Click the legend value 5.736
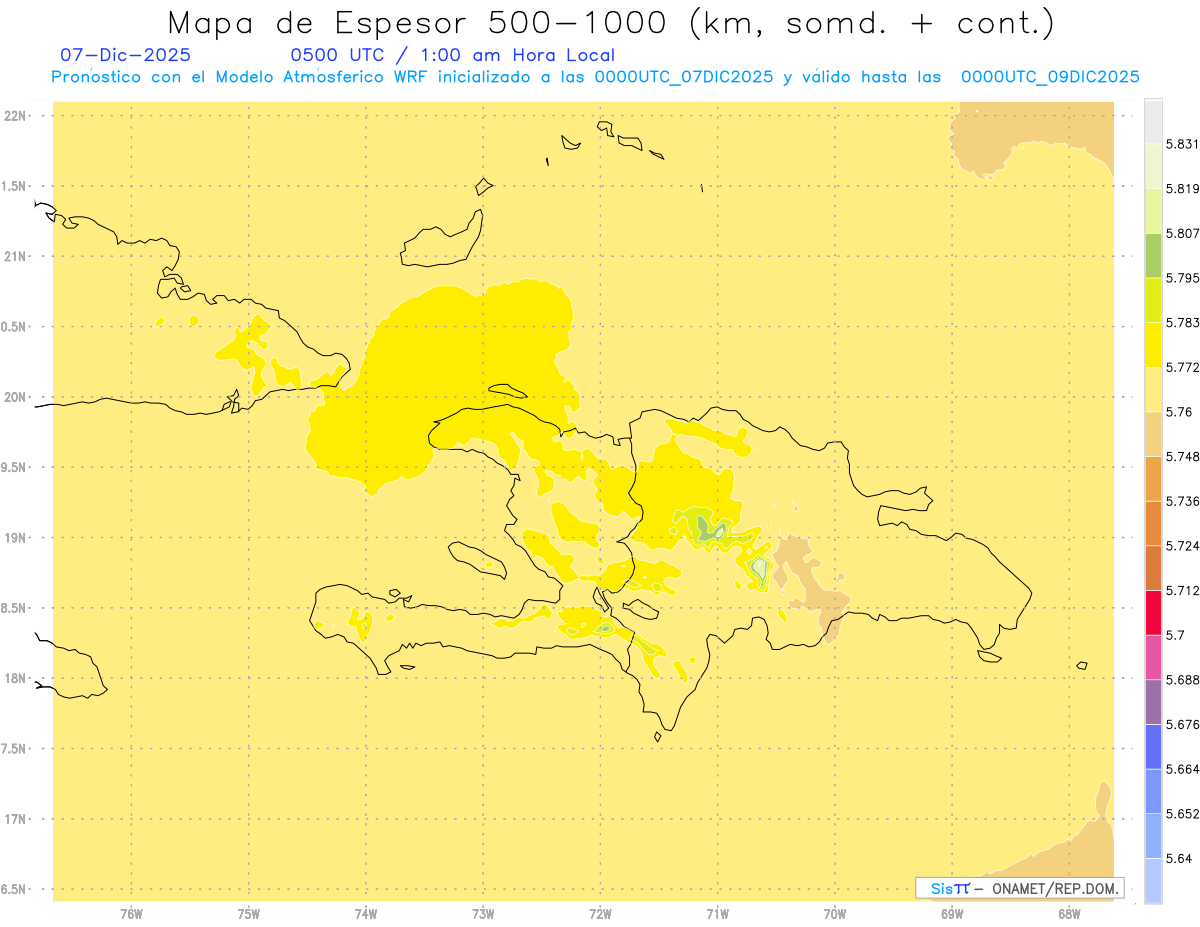This screenshot has width=1200, height=927. coord(1183,501)
